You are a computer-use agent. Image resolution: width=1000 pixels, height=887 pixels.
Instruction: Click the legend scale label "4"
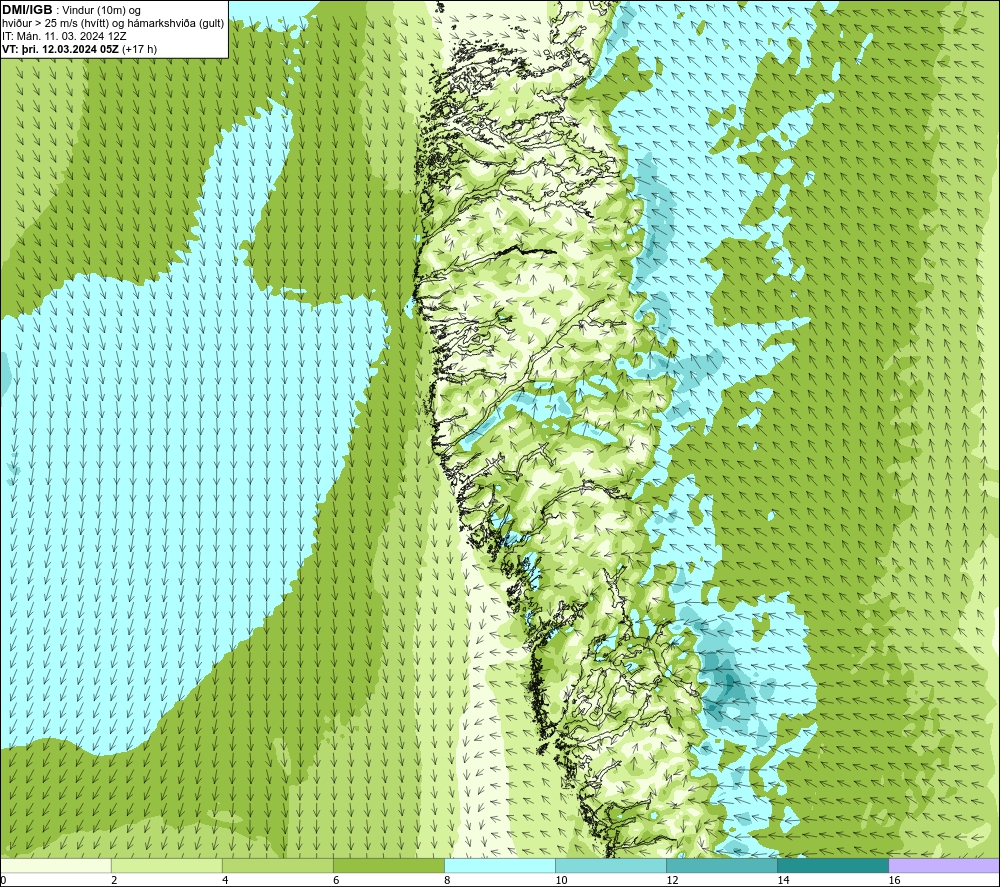pos(225,881)
